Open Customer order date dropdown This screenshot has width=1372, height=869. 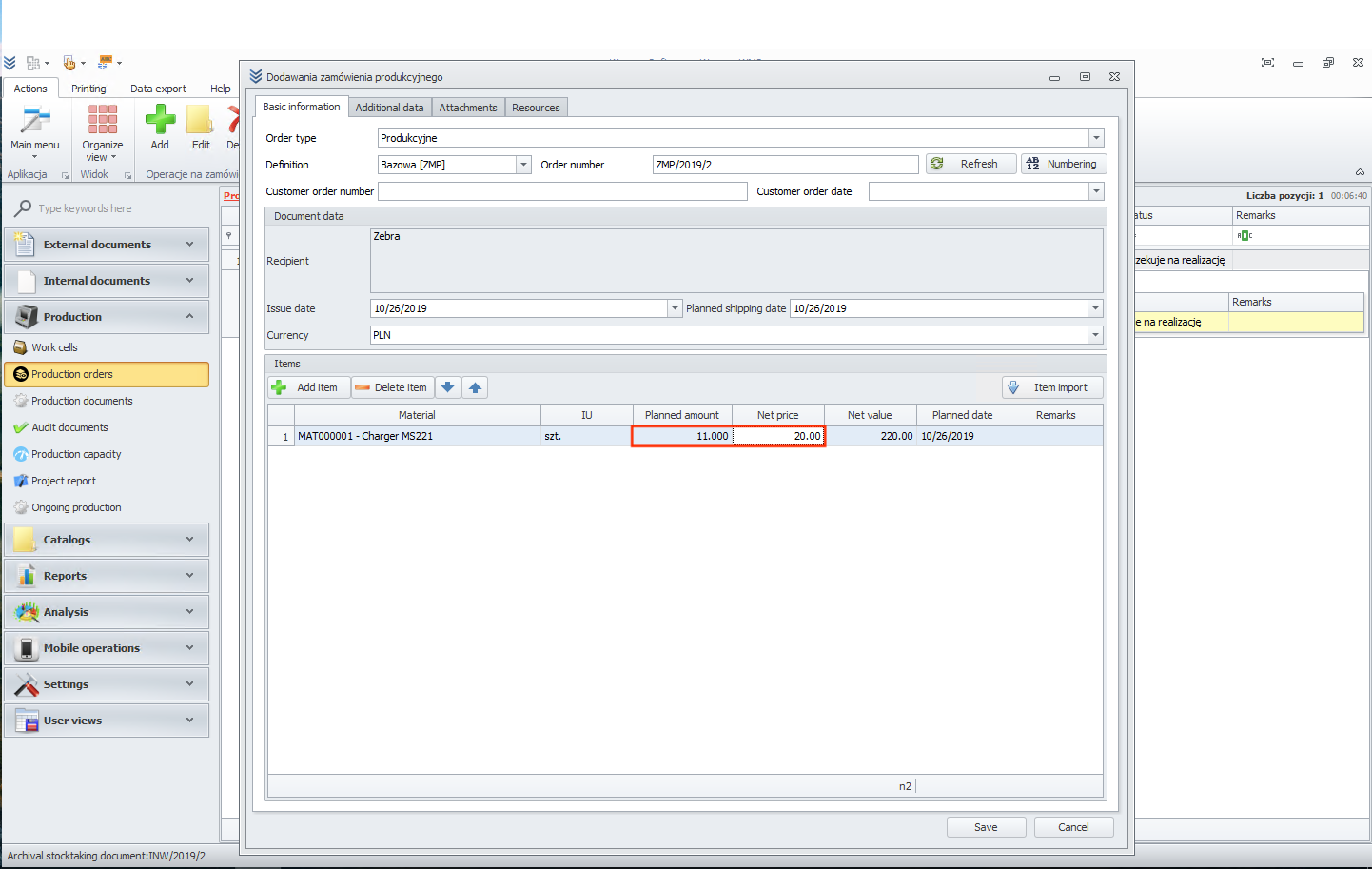pos(1096,191)
